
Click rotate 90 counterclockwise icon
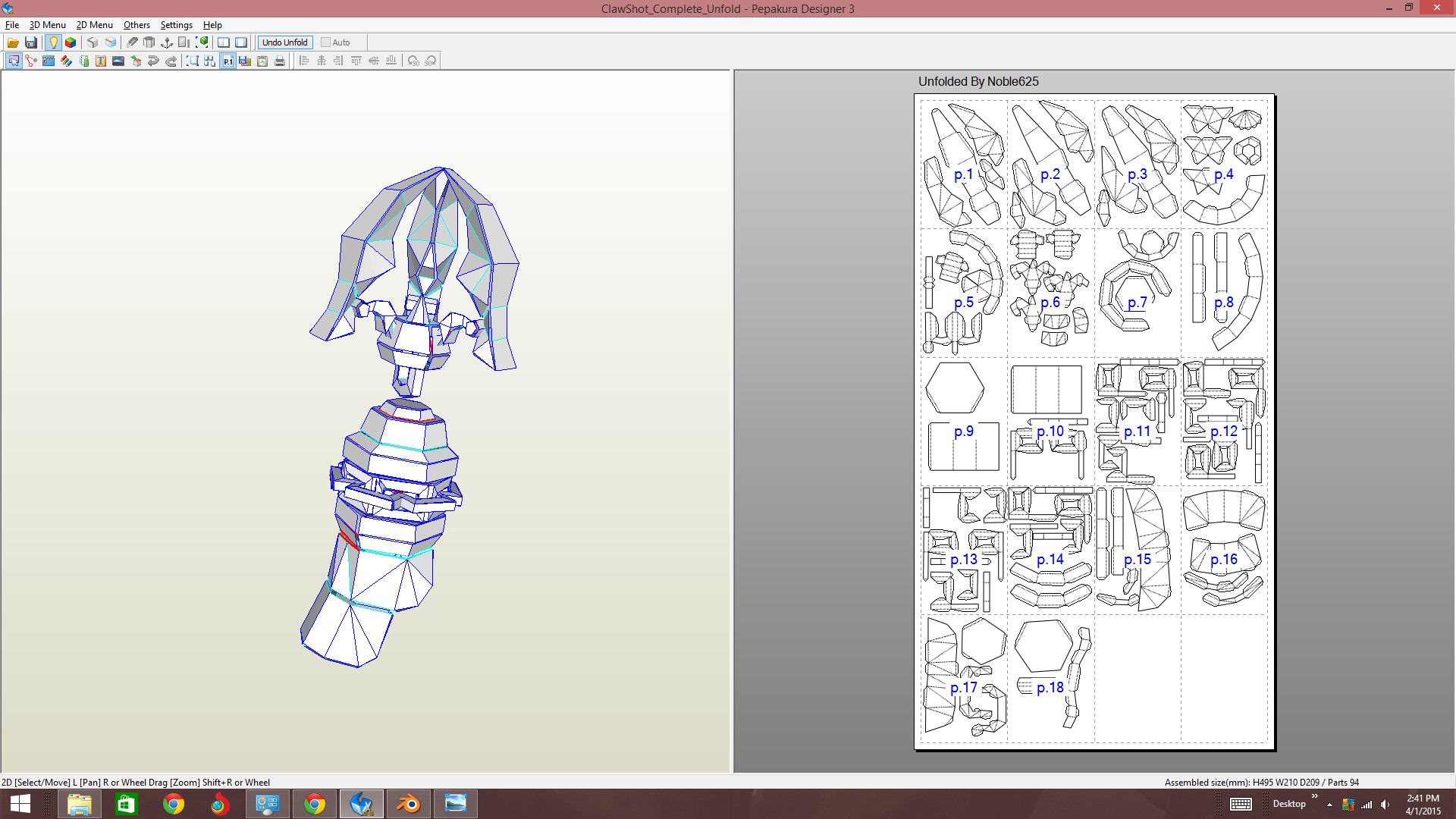pyautogui.click(x=413, y=61)
